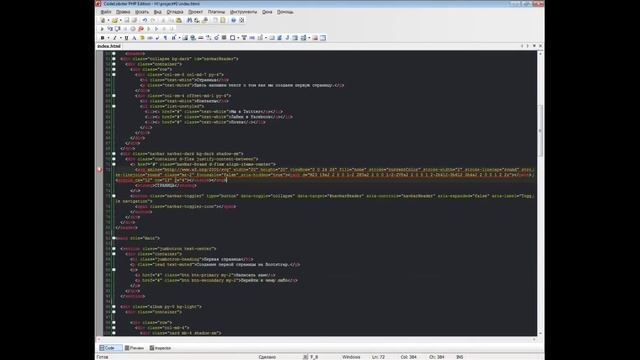Open the Файл menu

106,12
